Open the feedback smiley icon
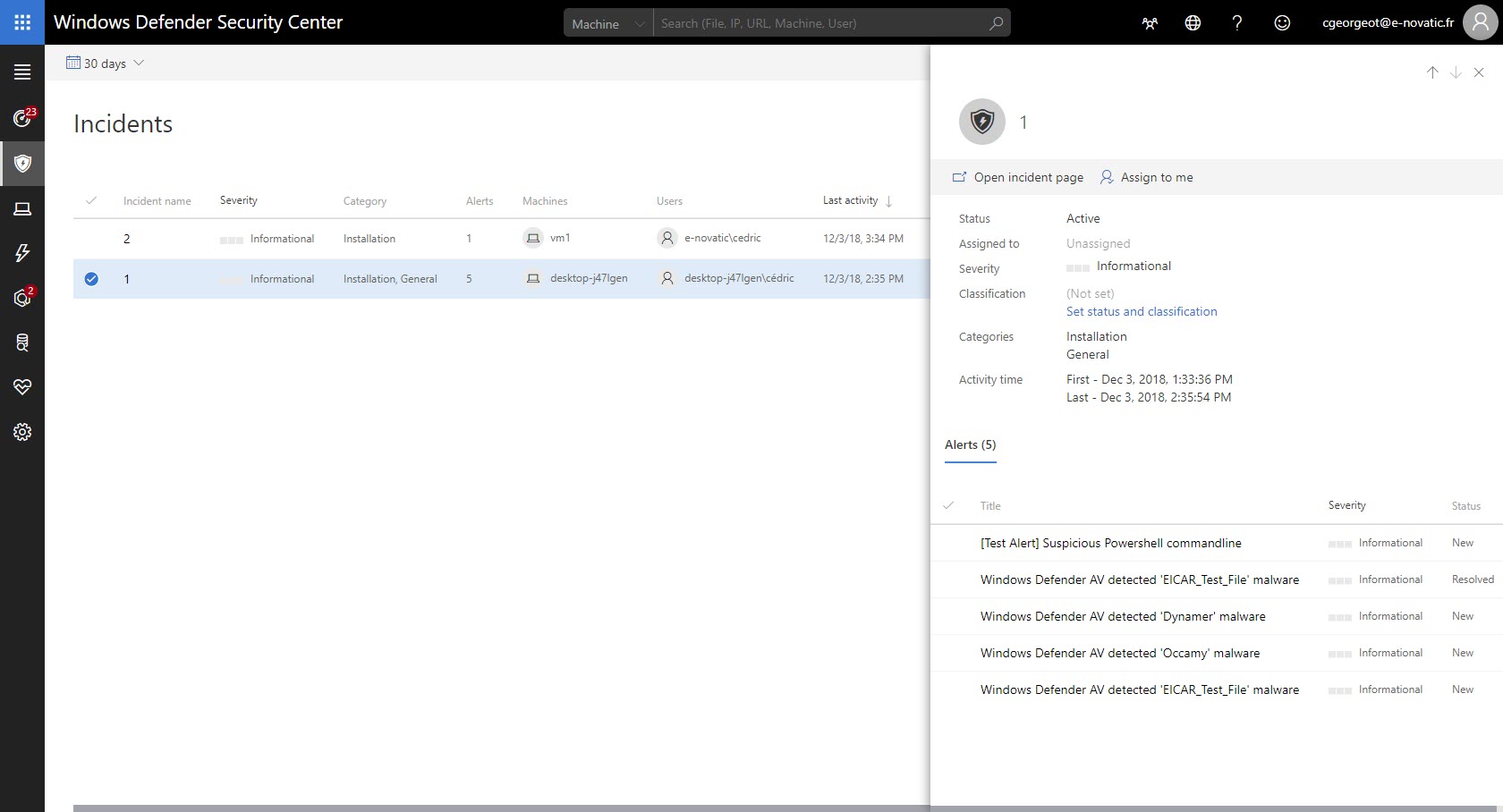1503x812 pixels. (1282, 23)
